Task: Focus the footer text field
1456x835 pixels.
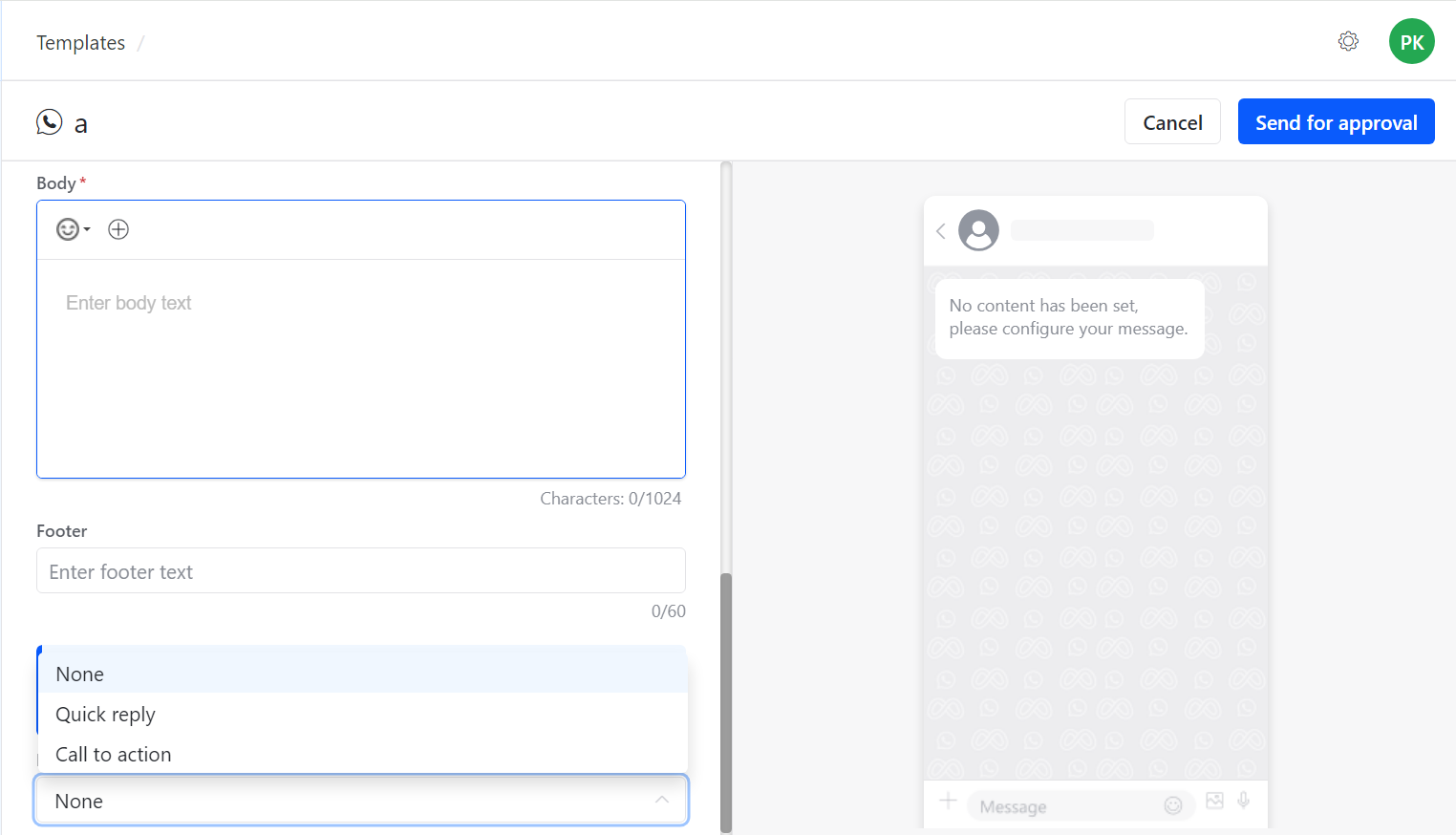Action: point(361,570)
